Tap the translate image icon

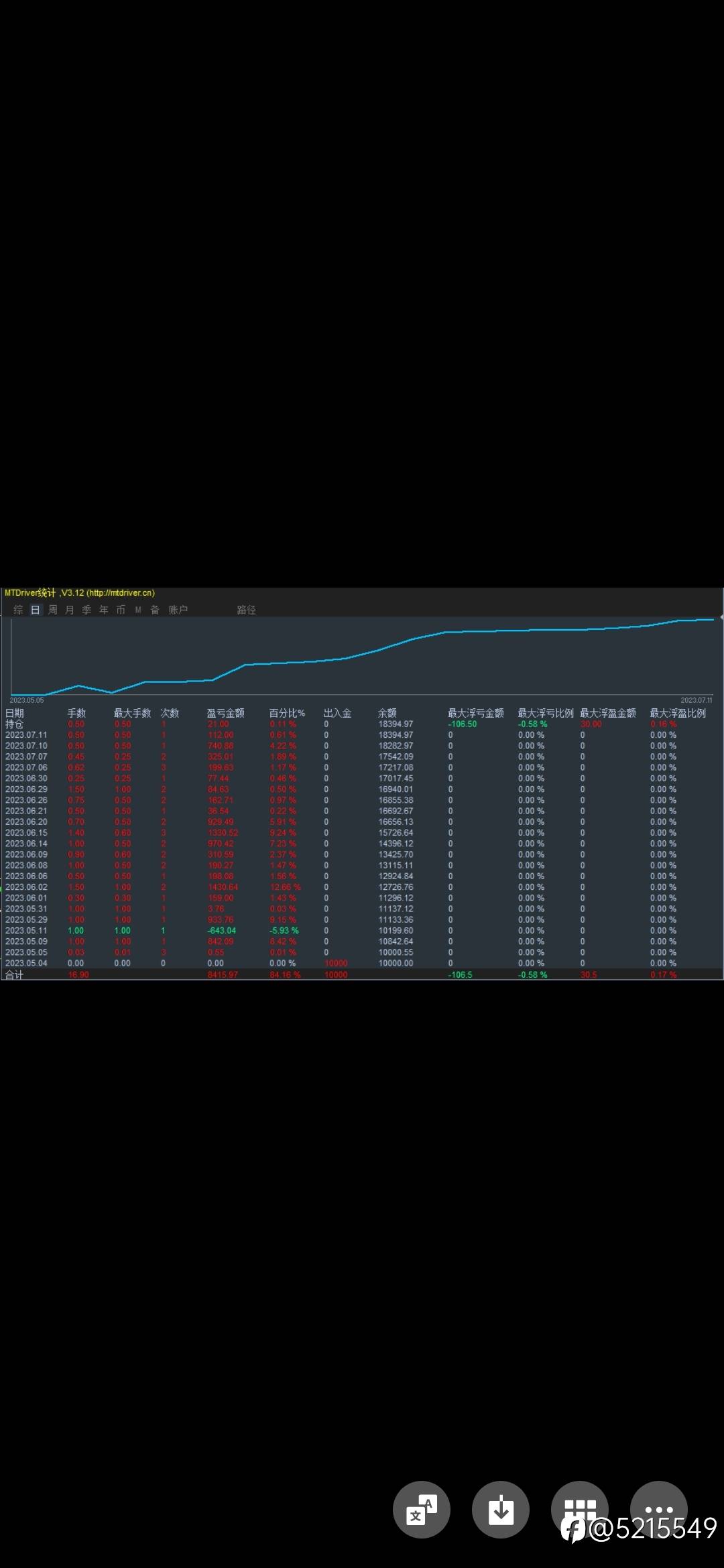pos(421,1509)
